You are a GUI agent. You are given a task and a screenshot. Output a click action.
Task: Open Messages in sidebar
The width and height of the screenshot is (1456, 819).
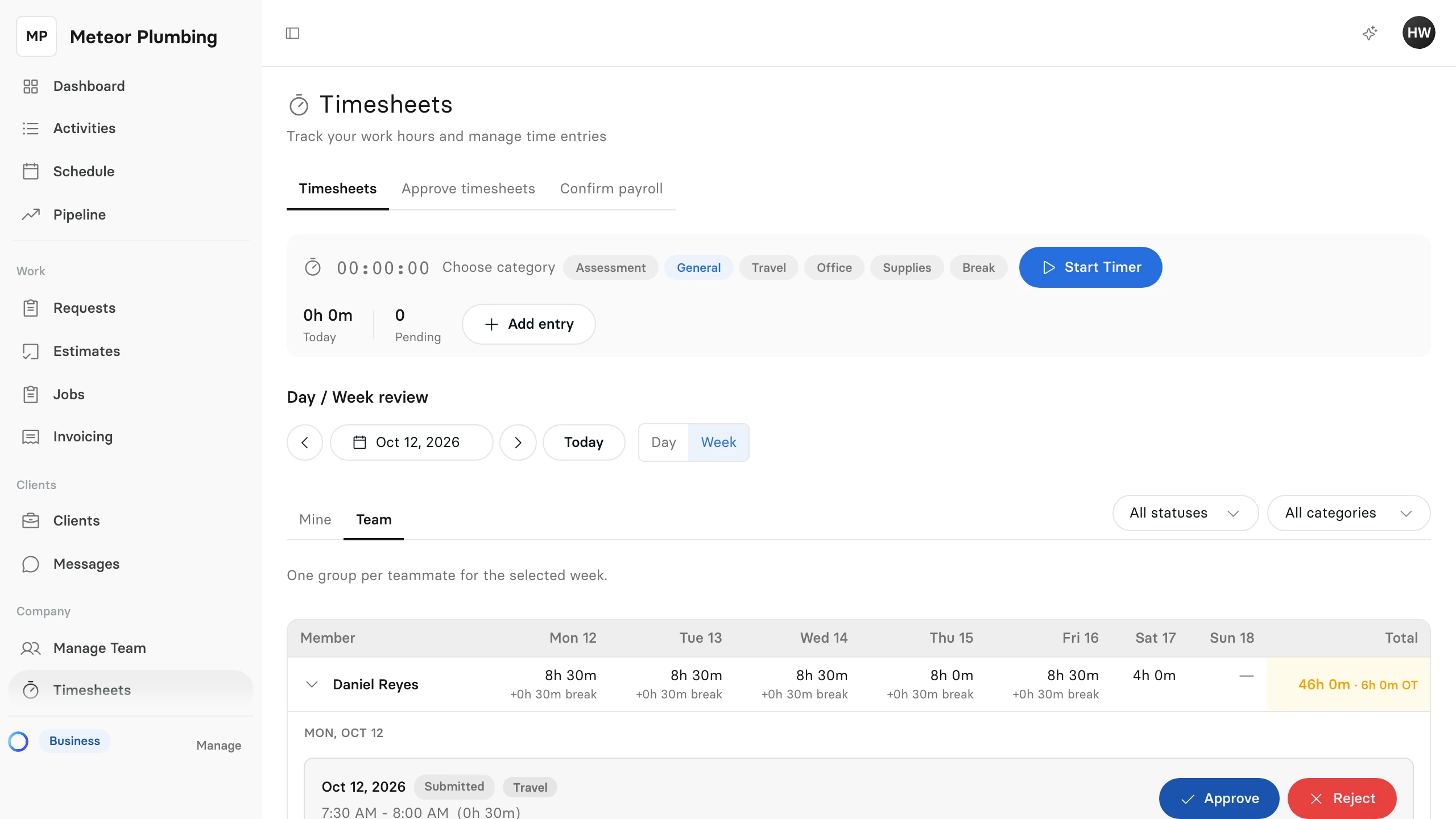[x=131, y=564]
